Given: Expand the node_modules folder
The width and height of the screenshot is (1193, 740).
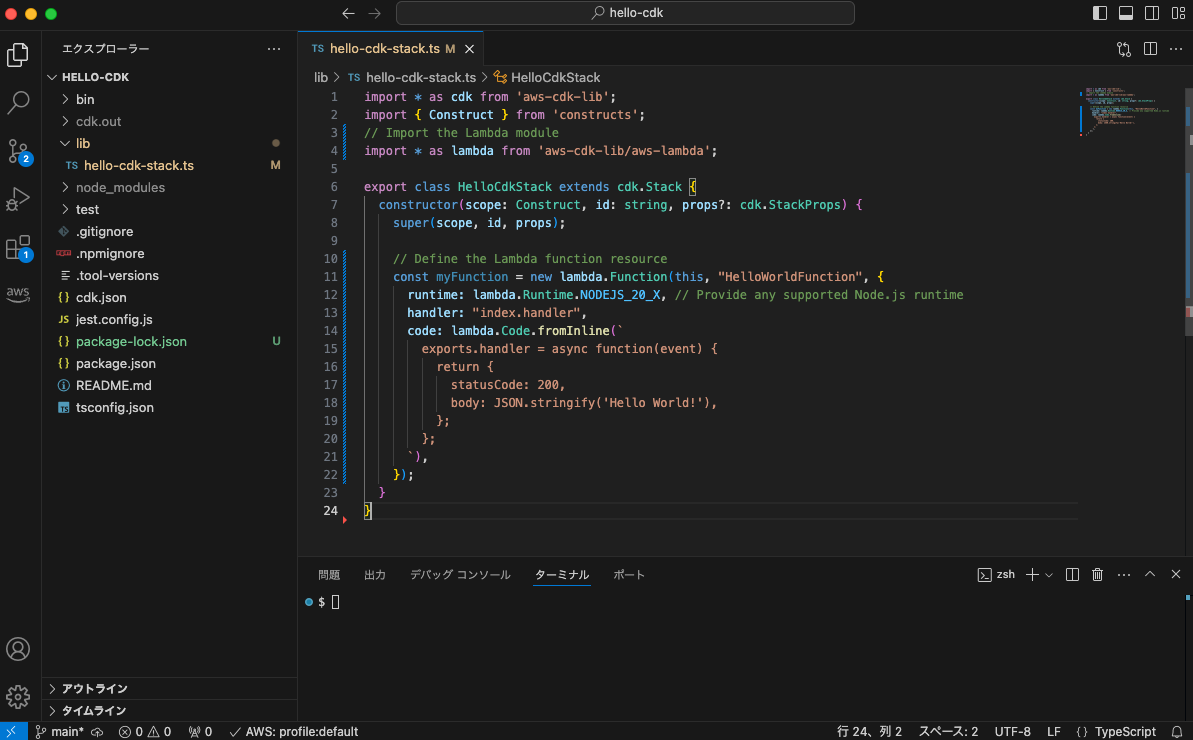Looking at the screenshot, I should (x=169, y=187).
